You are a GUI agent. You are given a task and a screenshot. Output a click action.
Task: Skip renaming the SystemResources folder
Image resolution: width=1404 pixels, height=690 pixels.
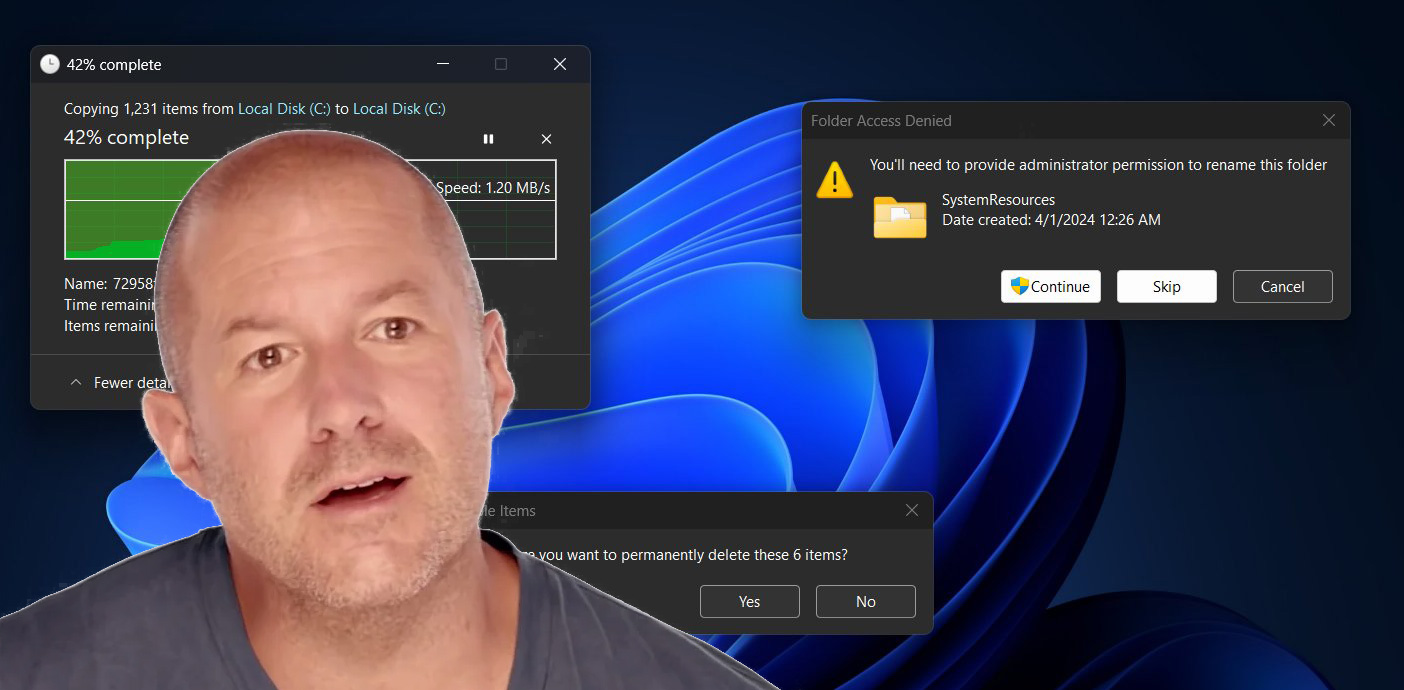coord(1166,287)
